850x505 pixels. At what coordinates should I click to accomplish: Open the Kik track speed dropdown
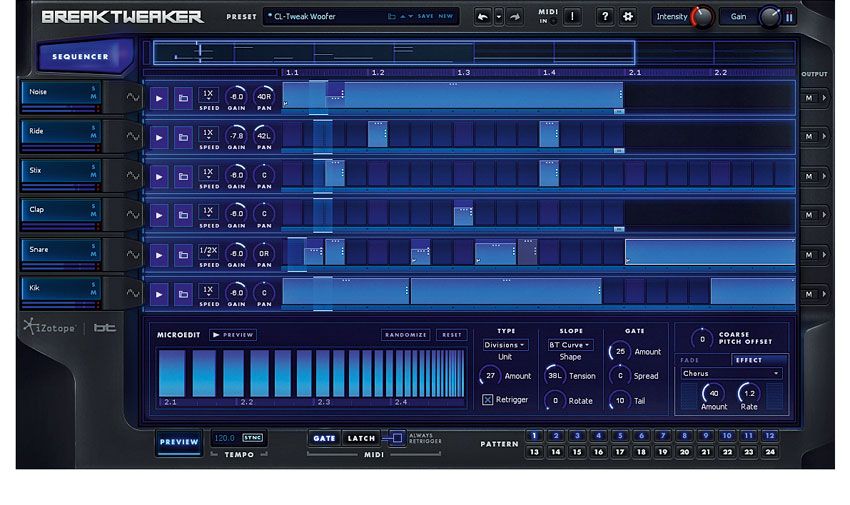click(208, 291)
